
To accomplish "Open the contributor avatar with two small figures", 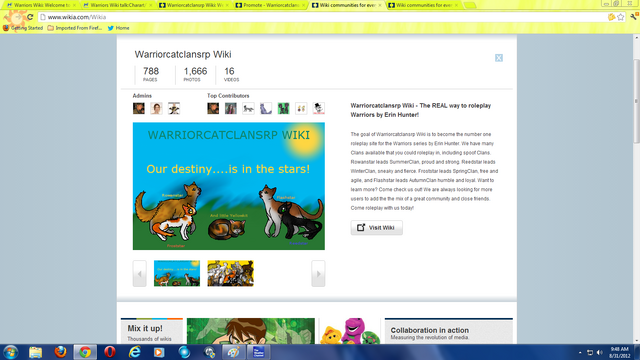I will (x=301, y=108).
